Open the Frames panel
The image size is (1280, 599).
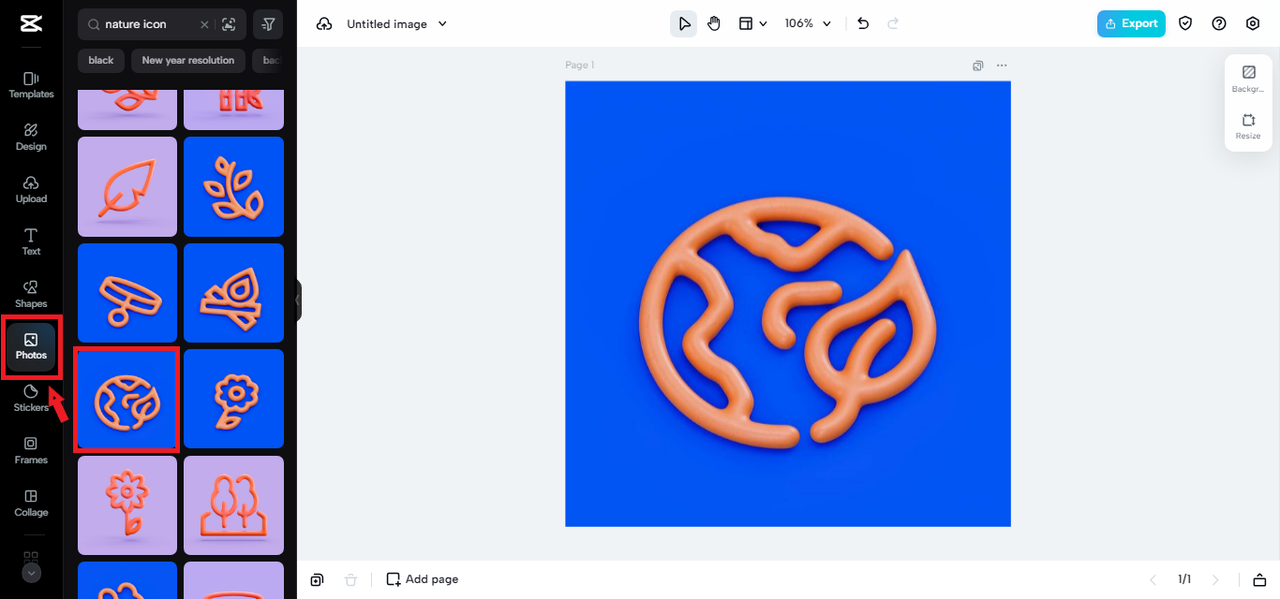[x=31, y=451]
